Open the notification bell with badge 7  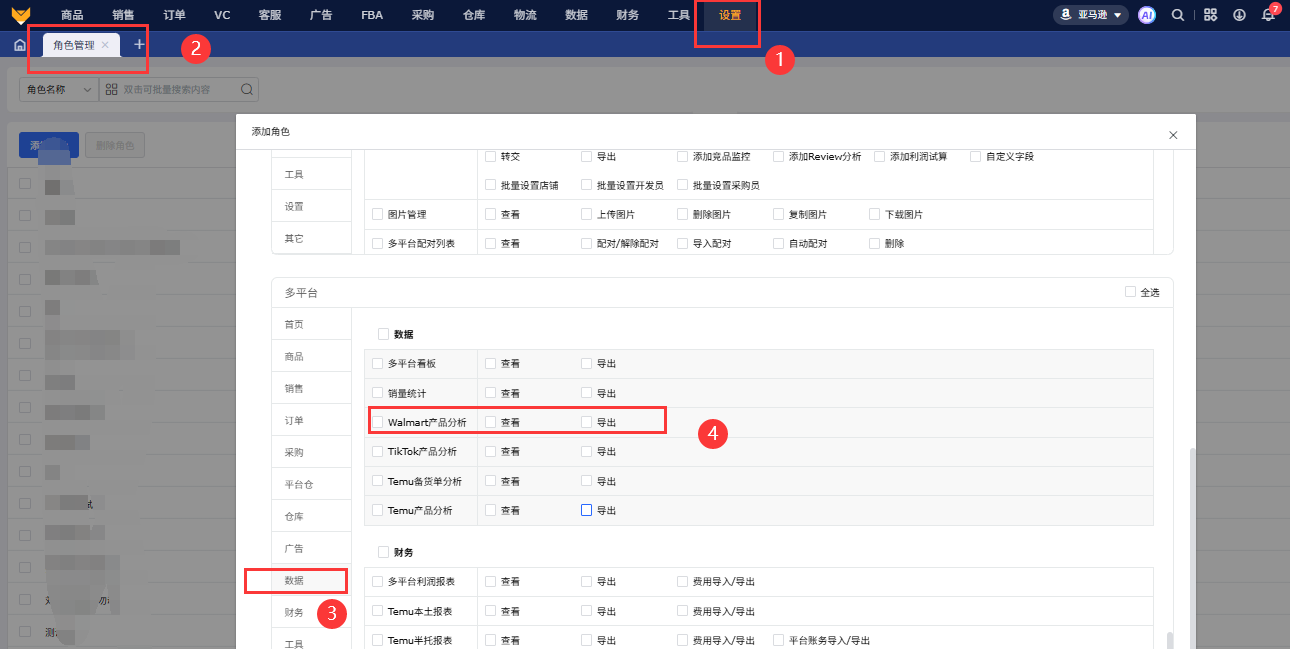pyautogui.click(x=1268, y=15)
